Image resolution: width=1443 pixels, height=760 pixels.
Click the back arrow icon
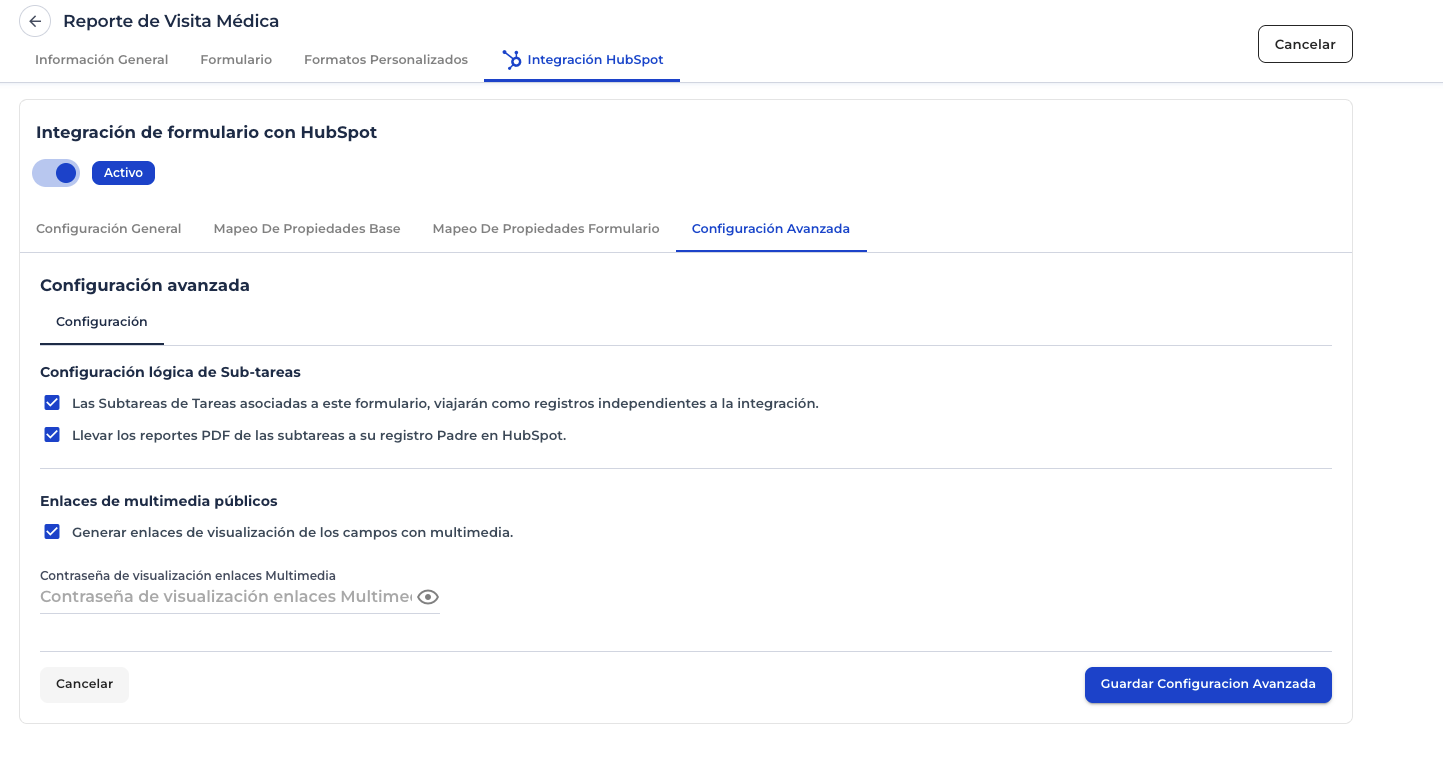coord(35,21)
